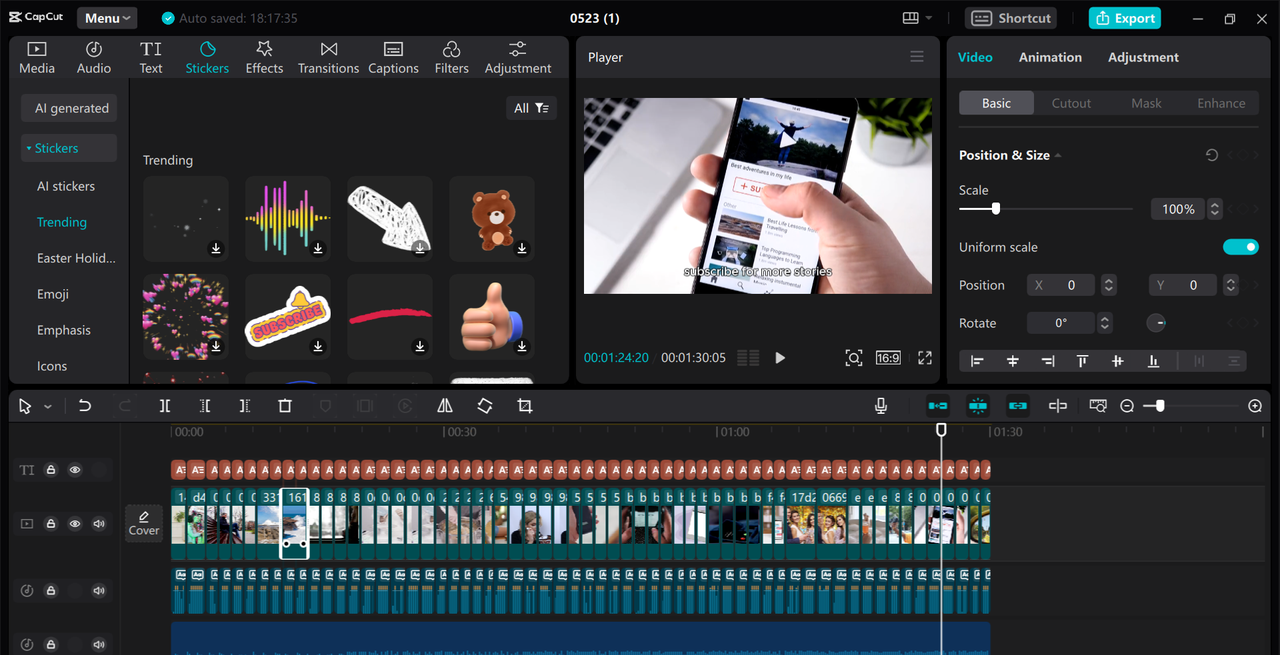Image resolution: width=1280 pixels, height=655 pixels.
Task: Lock the main video track
Action: pyautogui.click(x=51, y=523)
